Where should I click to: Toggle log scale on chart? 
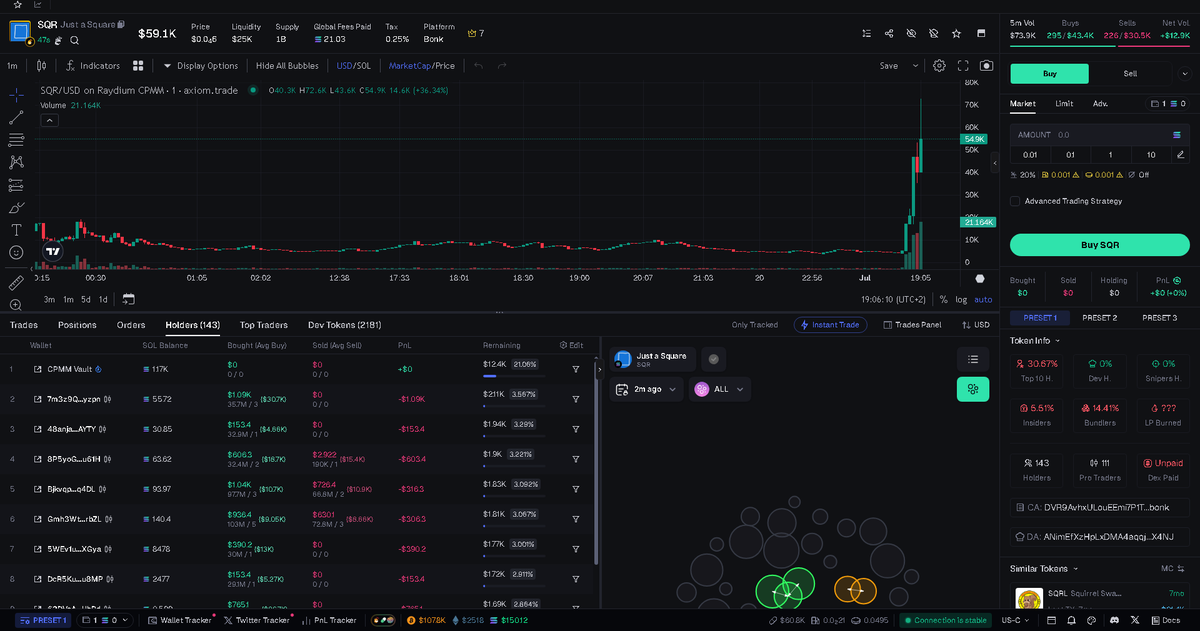962,299
